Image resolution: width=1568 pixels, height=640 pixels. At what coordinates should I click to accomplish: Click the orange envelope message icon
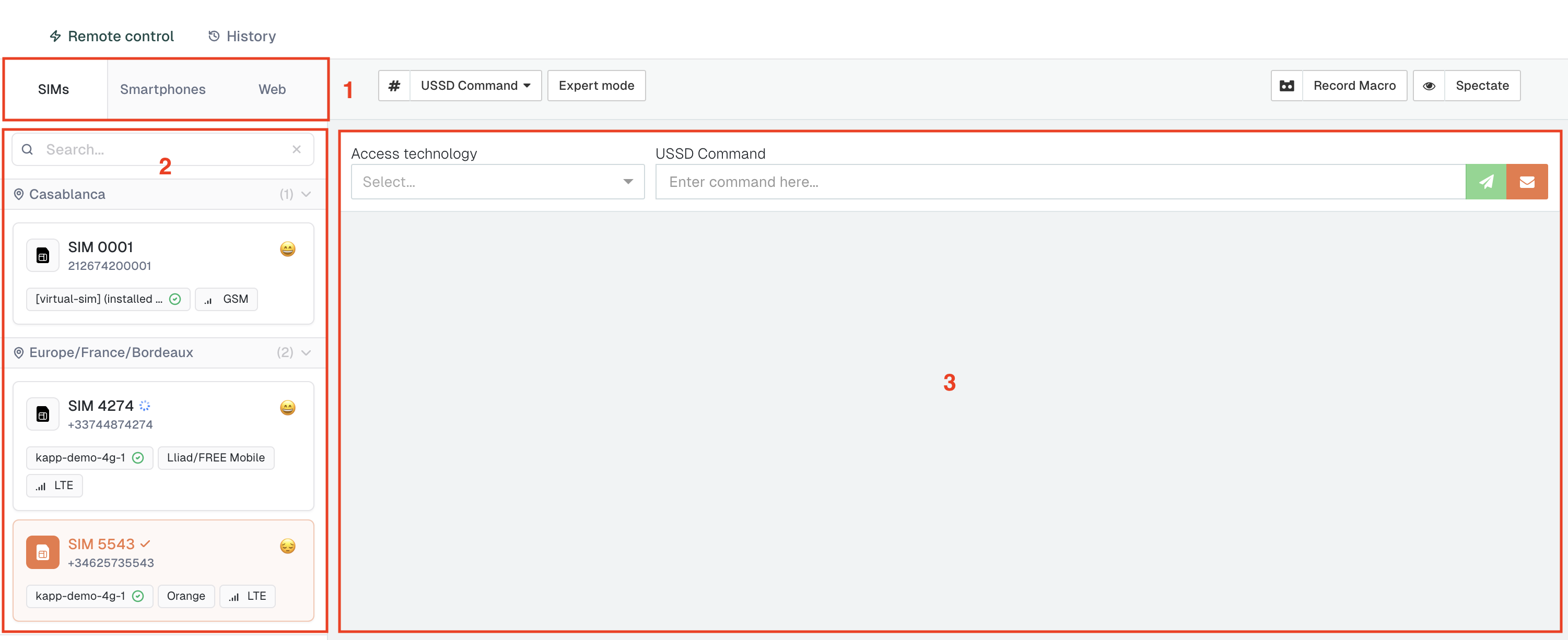(x=1527, y=182)
